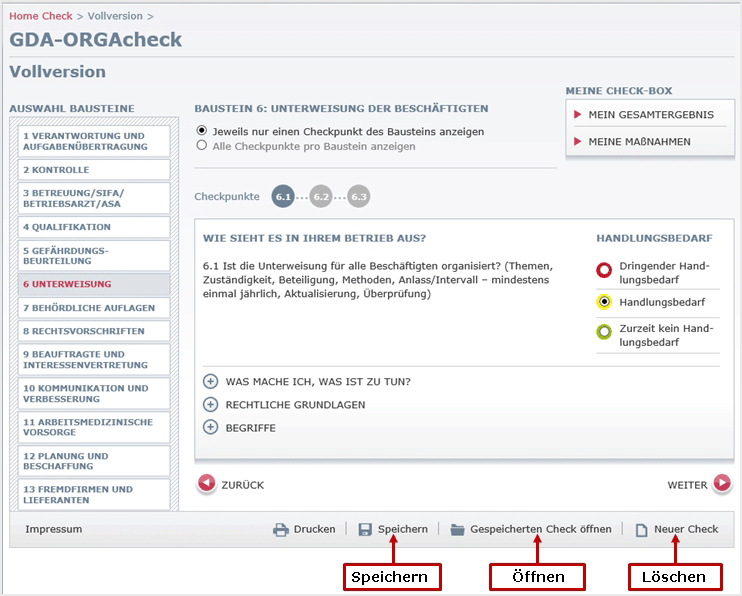Choose the red 'Dringender Handlungsbedarf' radio

click(604, 270)
